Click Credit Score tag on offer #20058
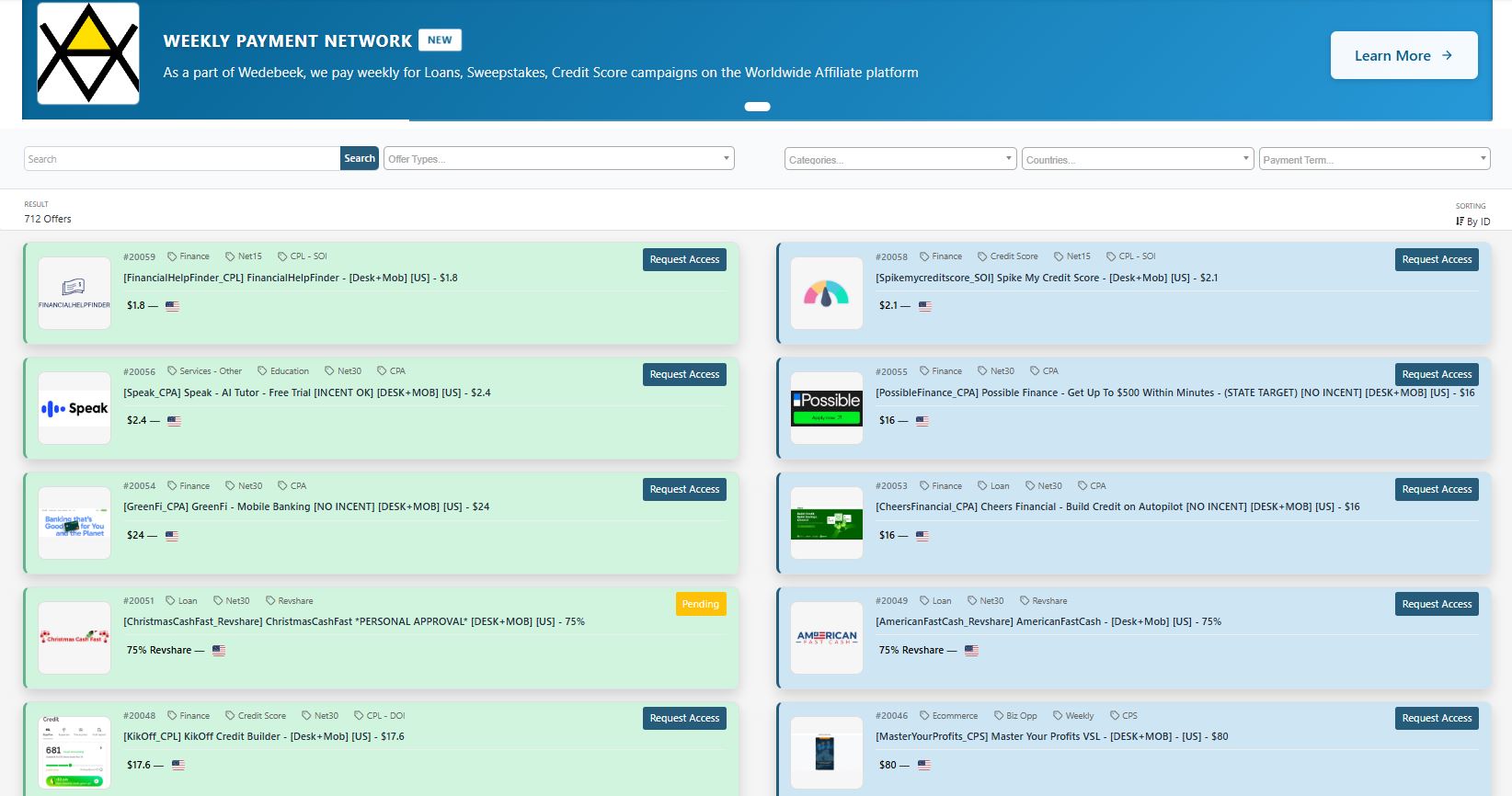The width and height of the screenshot is (1512, 796). click(x=1008, y=256)
